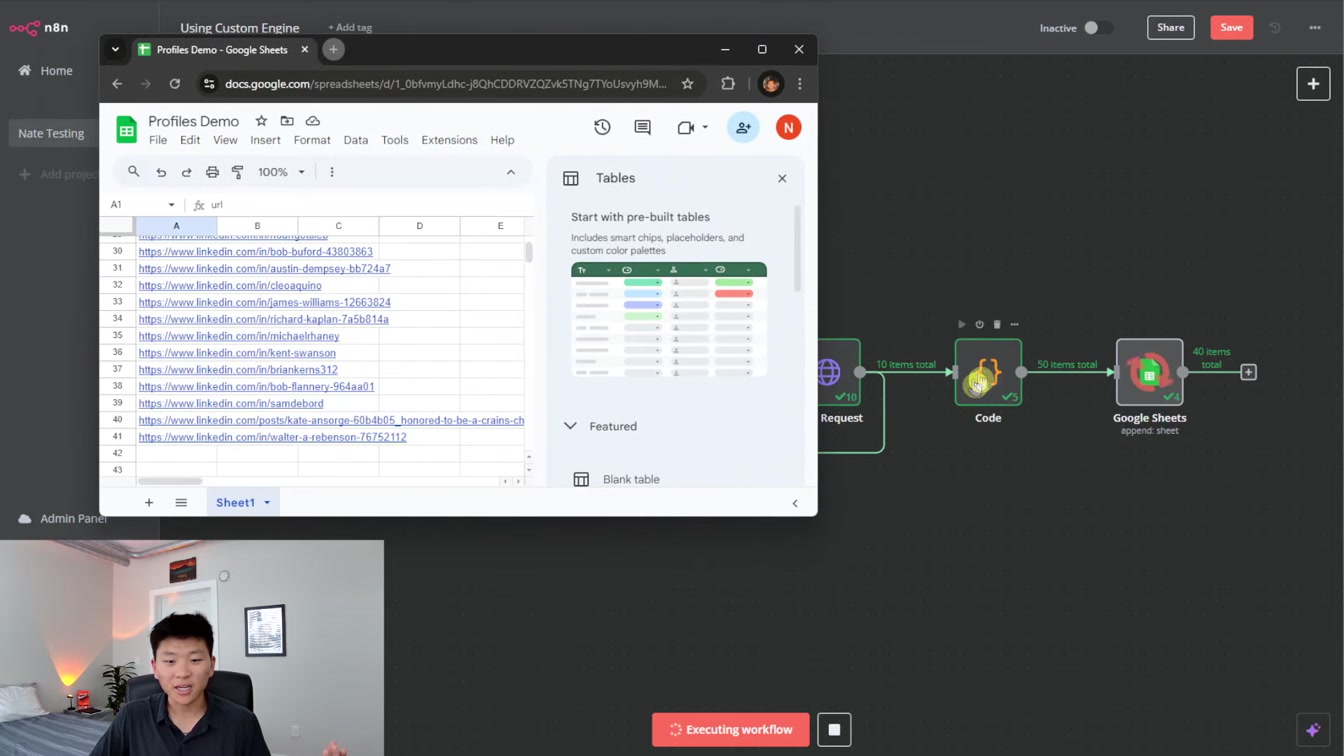The height and width of the screenshot is (756, 1344).
Task: Click the Google Sheets logo icon
Action: (126, 130)
